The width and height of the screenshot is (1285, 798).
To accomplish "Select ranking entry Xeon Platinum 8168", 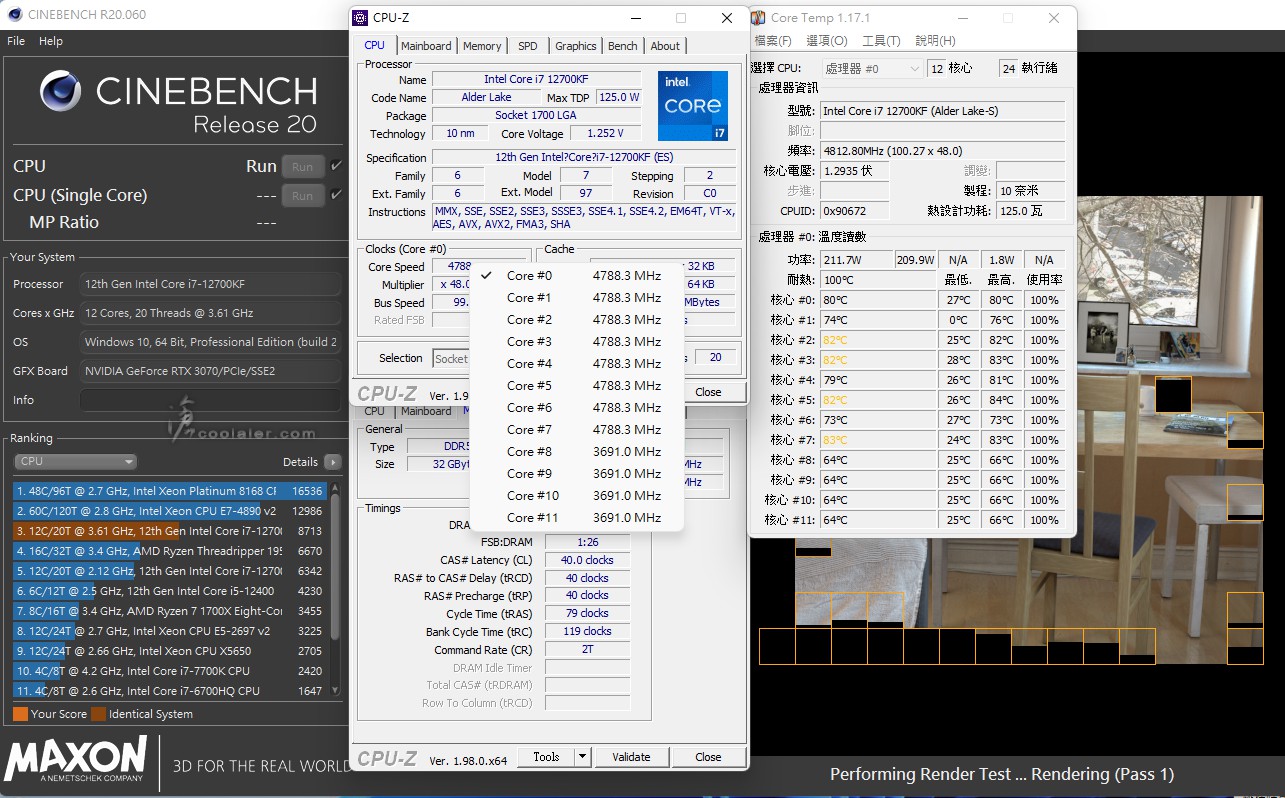I will click(x=169, y=491).
